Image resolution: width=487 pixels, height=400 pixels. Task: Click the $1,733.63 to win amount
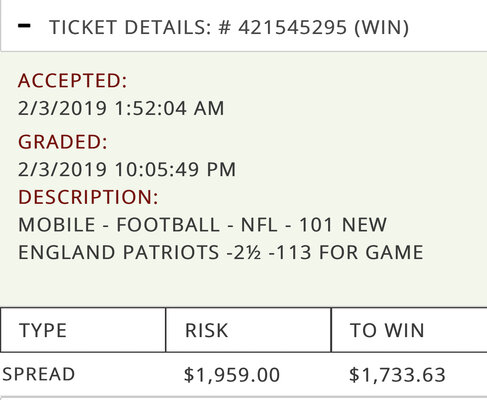click(397, 375)
